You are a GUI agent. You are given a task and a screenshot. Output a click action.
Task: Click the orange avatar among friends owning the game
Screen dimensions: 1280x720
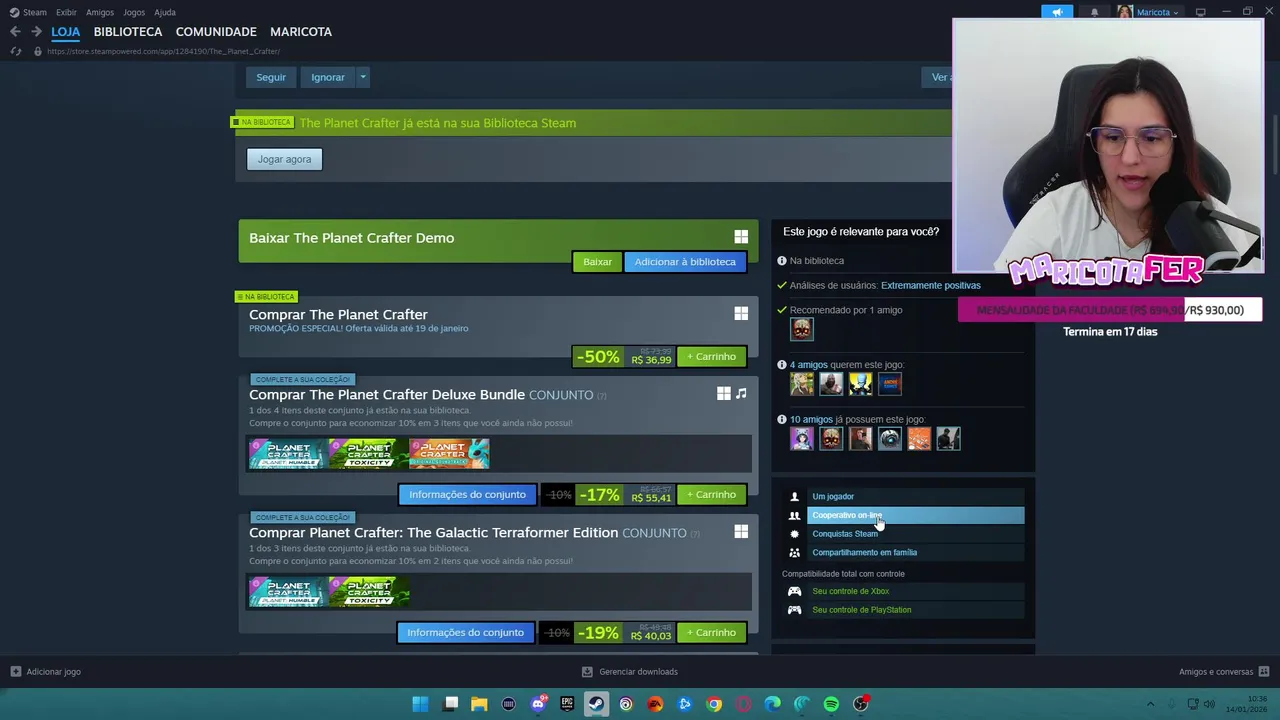click(x=919, y=438)
